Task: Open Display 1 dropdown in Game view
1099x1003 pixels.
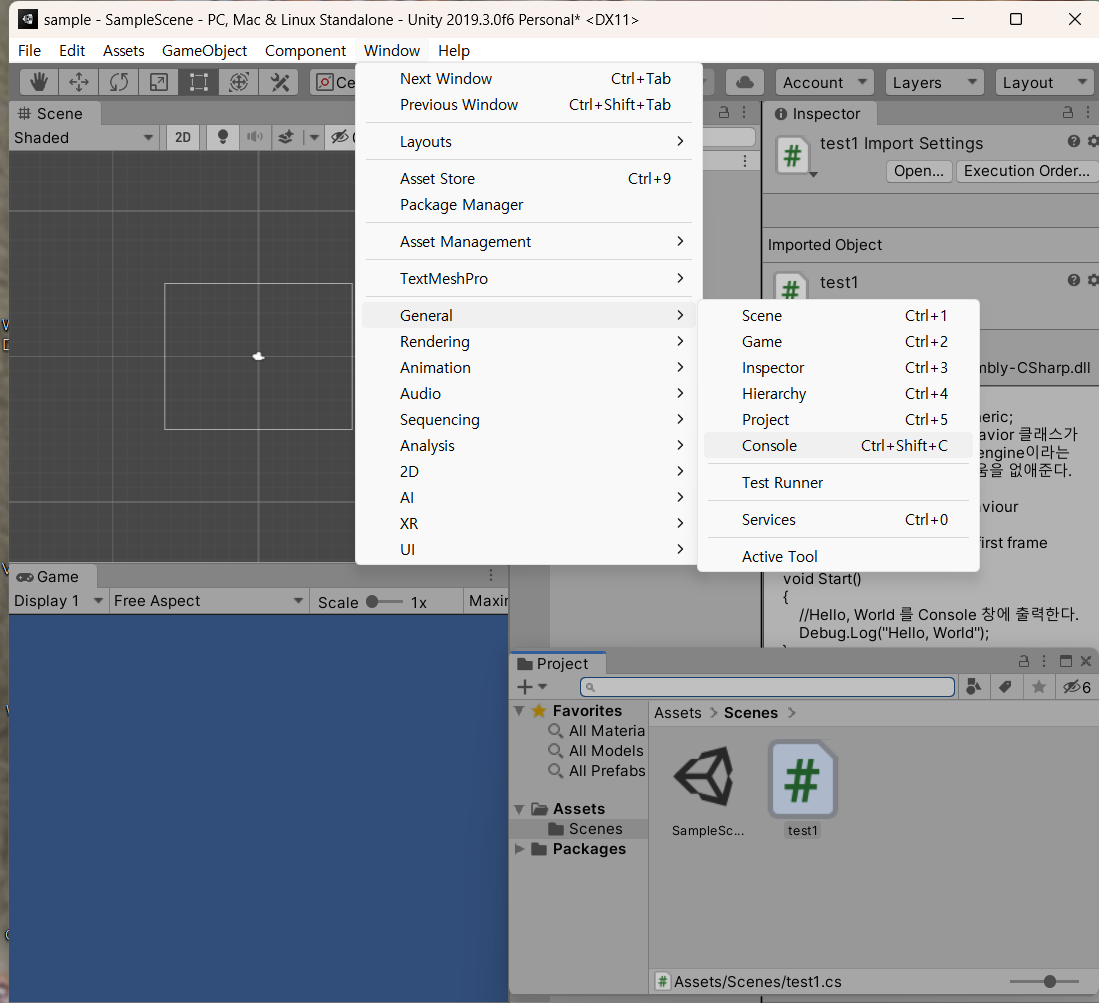Action: click(58, 601)
